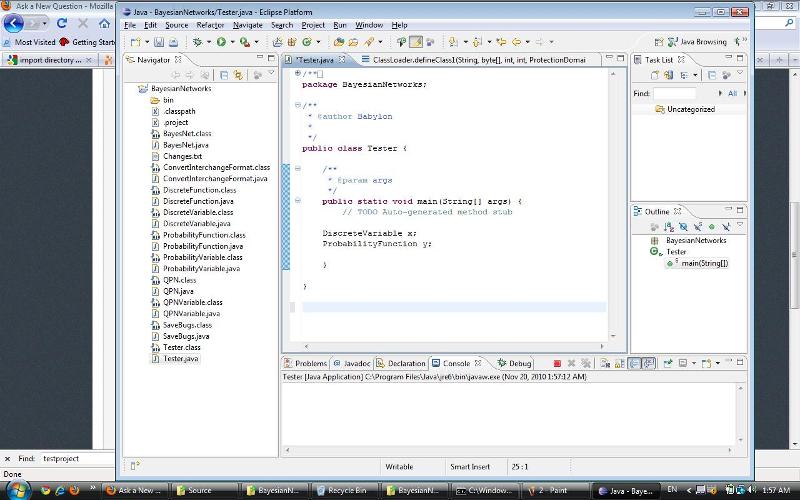Click the External Tools run icon
The image size is (800, 500).
pos(245,42)
